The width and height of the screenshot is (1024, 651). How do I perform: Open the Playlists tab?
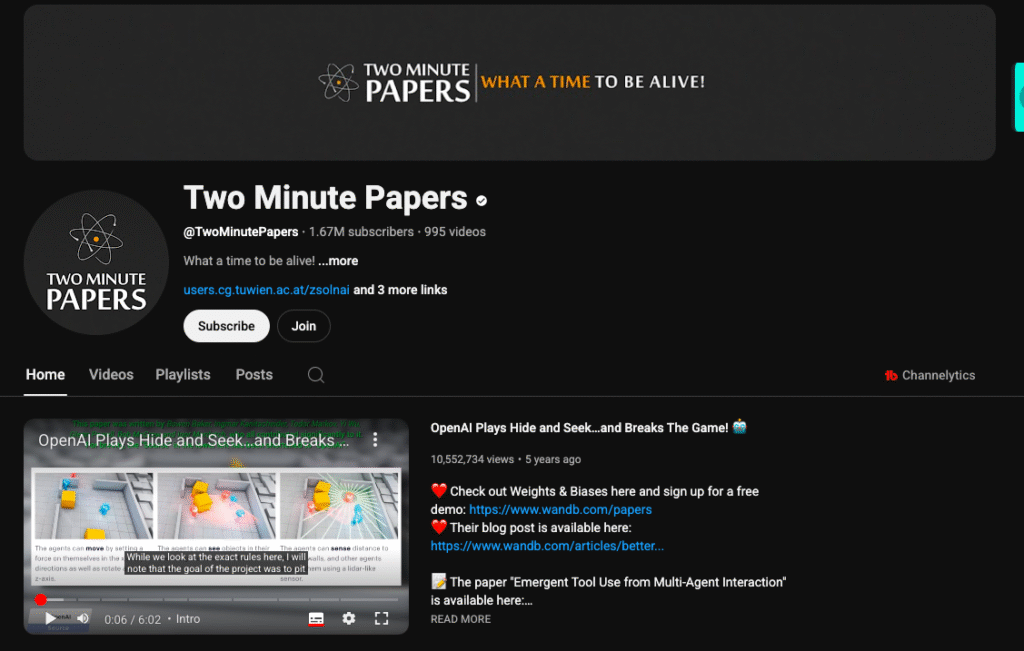pyautogui.click(x=183, y=375)
